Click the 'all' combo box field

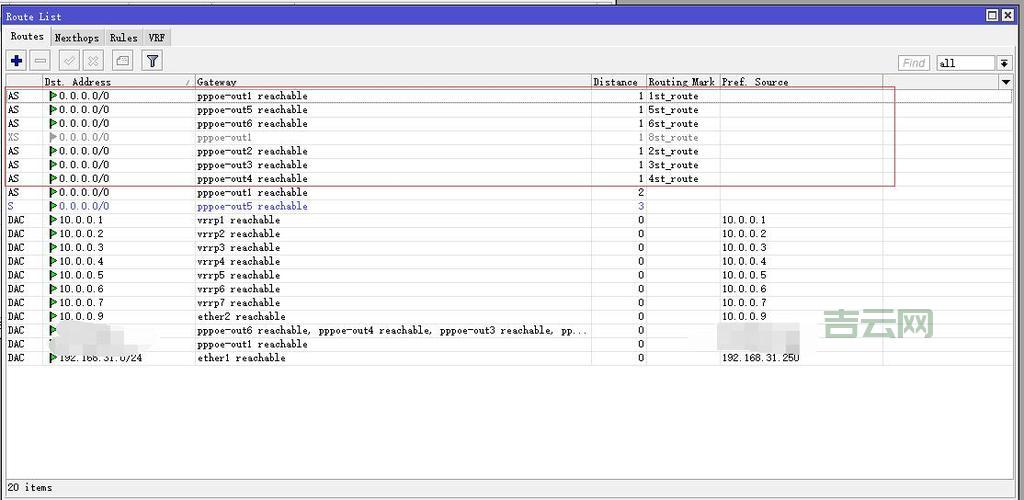[965, 63]
